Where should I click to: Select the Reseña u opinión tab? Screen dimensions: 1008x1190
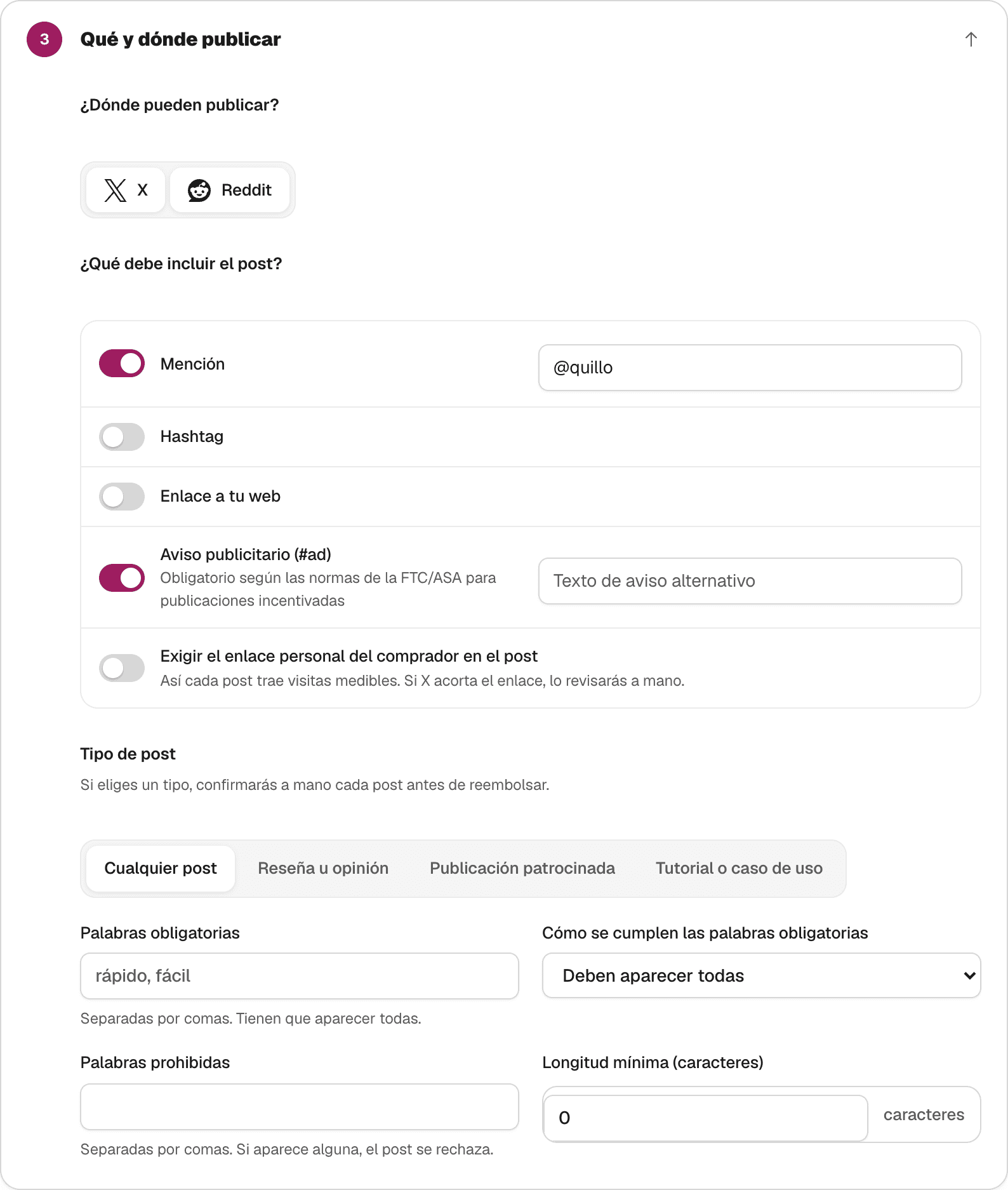[x=323, y=868]
